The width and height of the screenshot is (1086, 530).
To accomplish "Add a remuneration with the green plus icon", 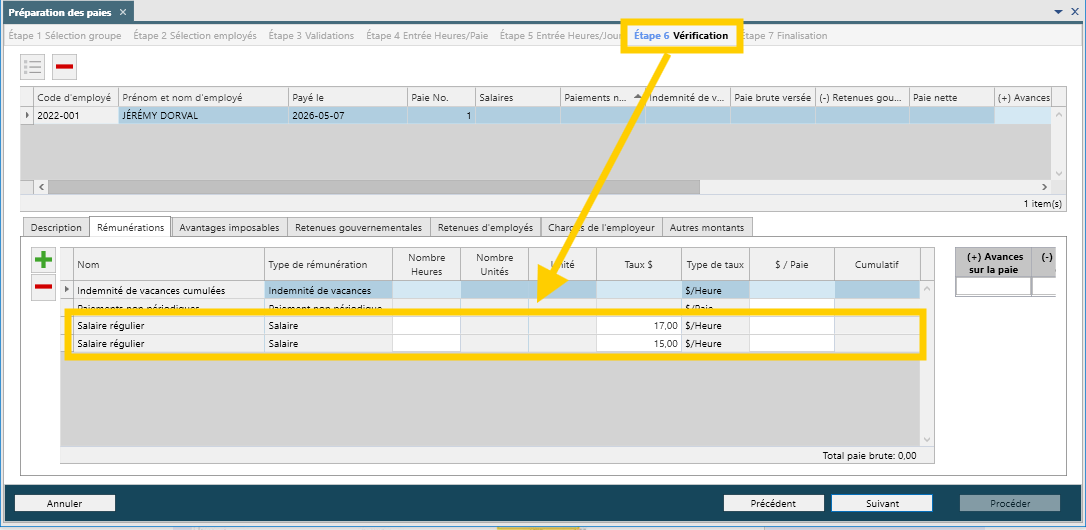I will pos(44,260).
